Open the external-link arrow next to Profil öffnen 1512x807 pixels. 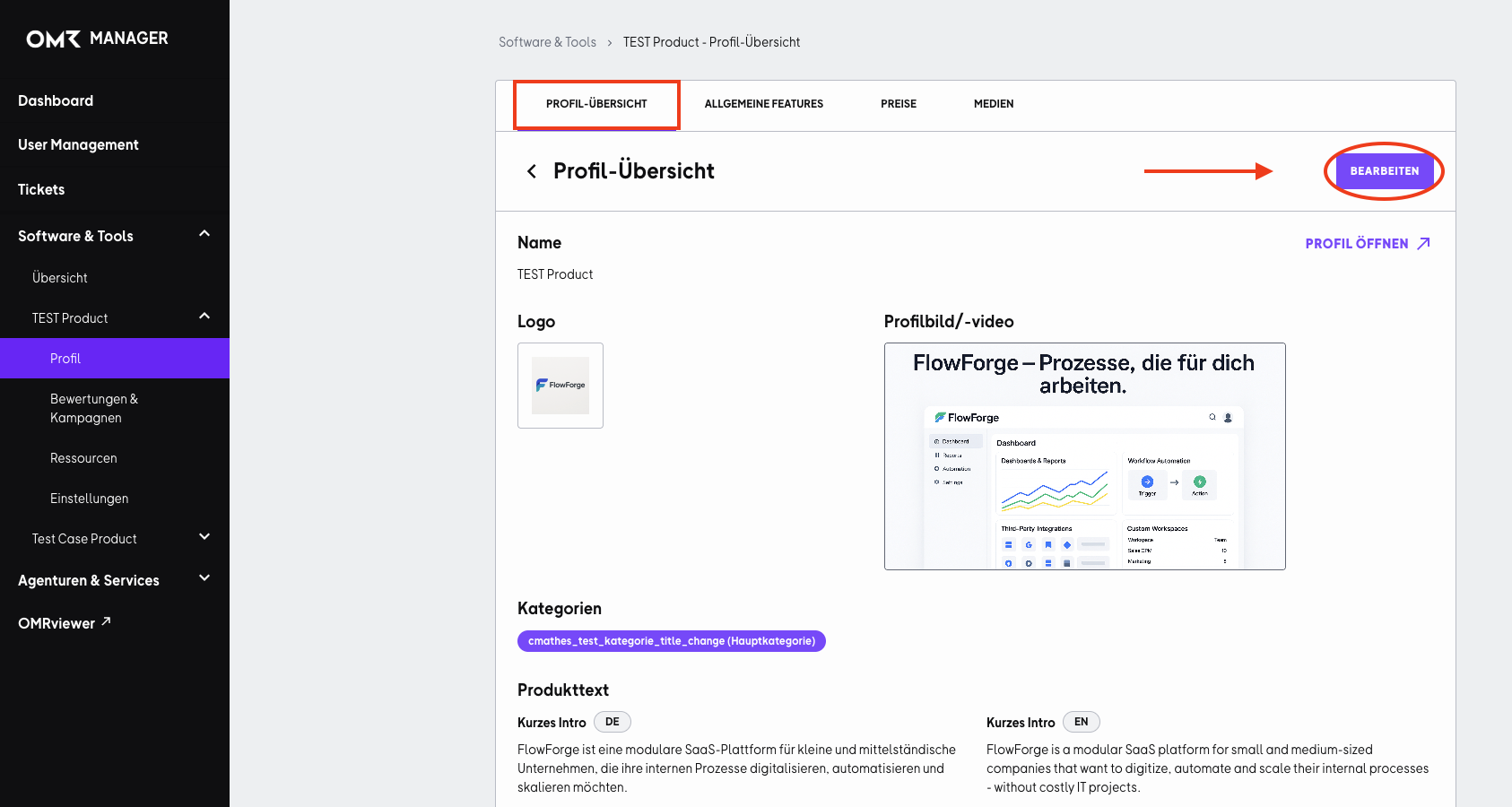coord(1423,244)
